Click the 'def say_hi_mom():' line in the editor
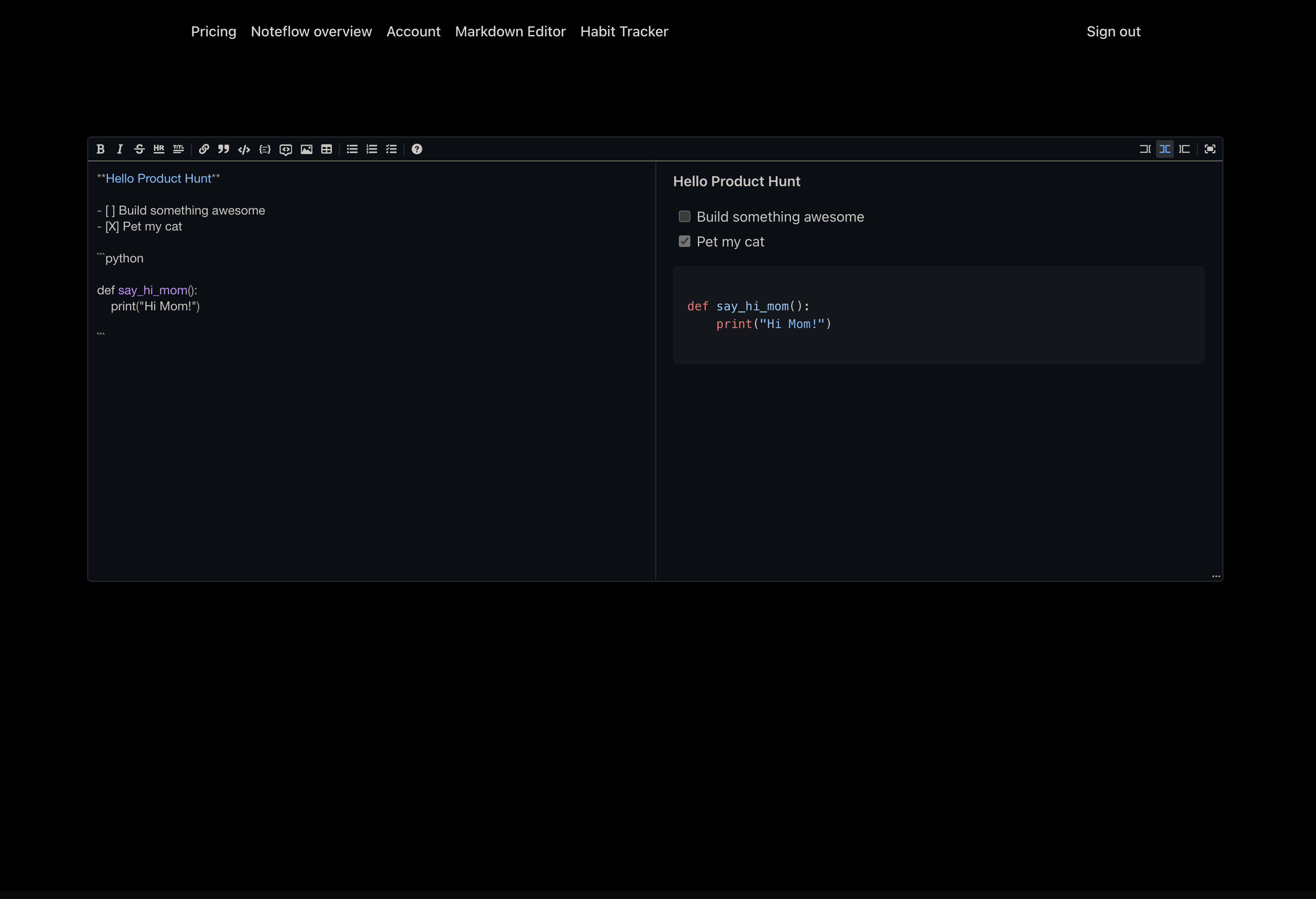Image resolution: width=1316 pixels, height=899 pixels. coord(147,290)
